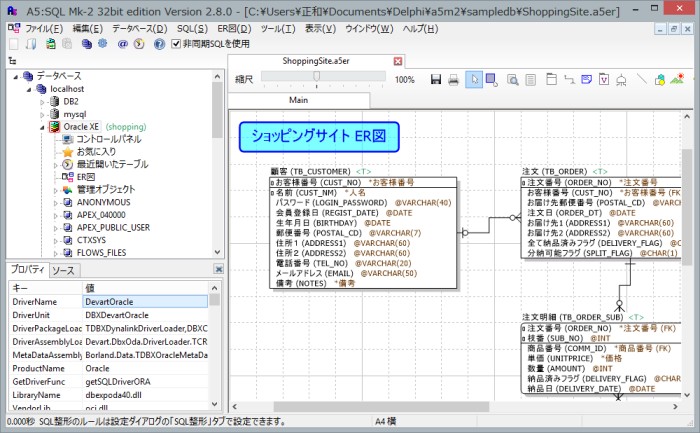Expand the CTXSYS schema node
The image size is (700, 433).
click(55, 241)
